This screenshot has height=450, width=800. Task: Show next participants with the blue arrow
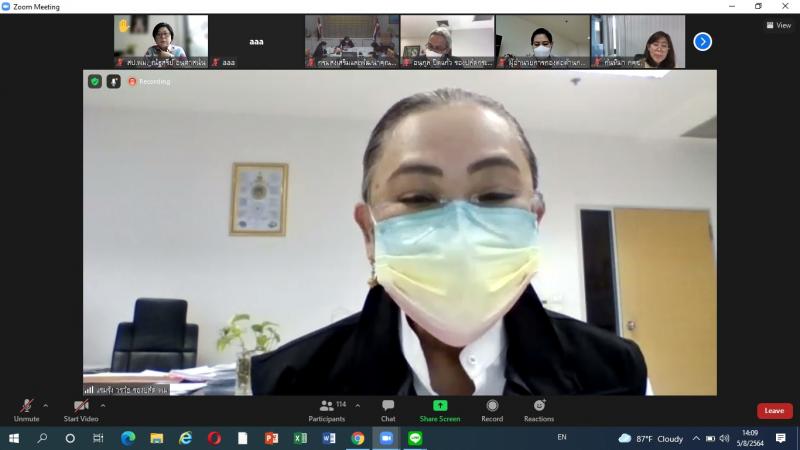(703, 42)
